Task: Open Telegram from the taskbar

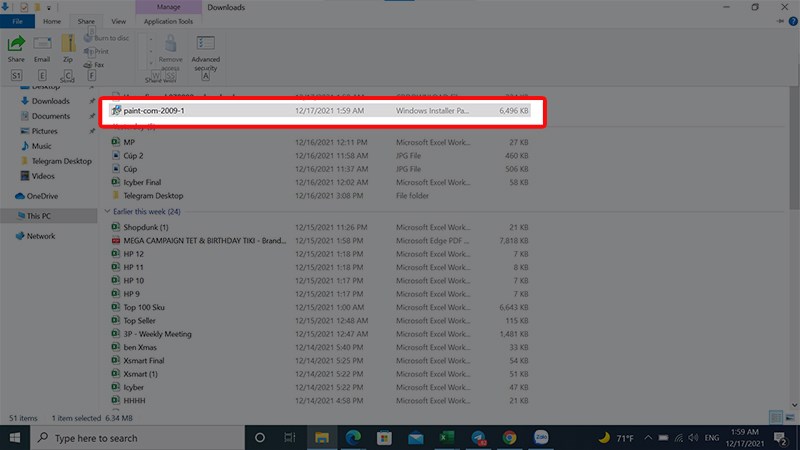Action: 479,438
